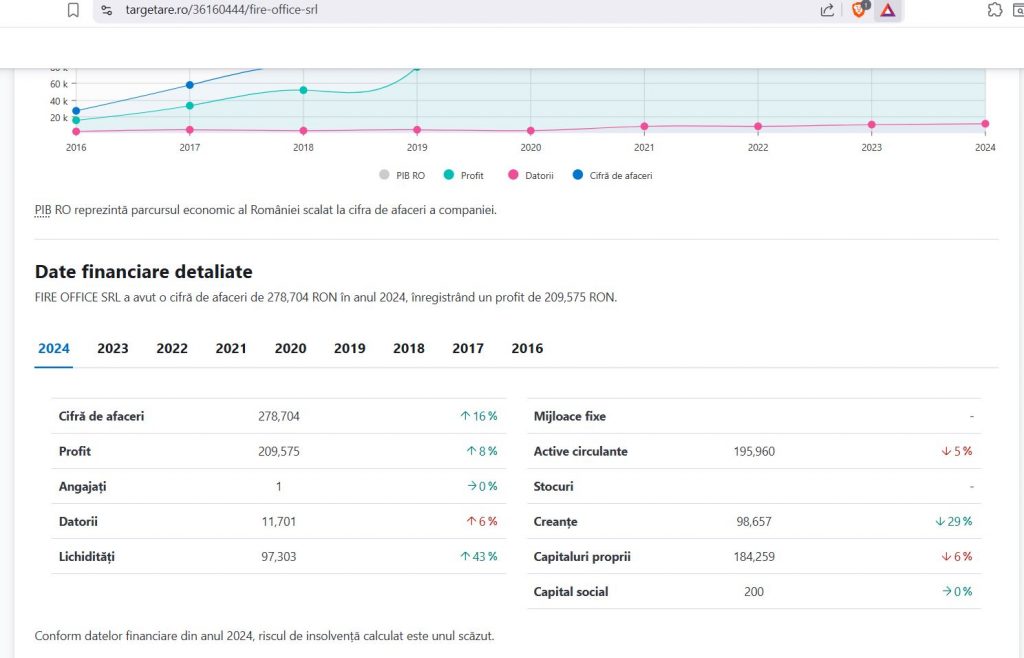Click the sidebar panel icon at far right
This screenshot has height=658, width=1024.
(x=1020, y=10)
